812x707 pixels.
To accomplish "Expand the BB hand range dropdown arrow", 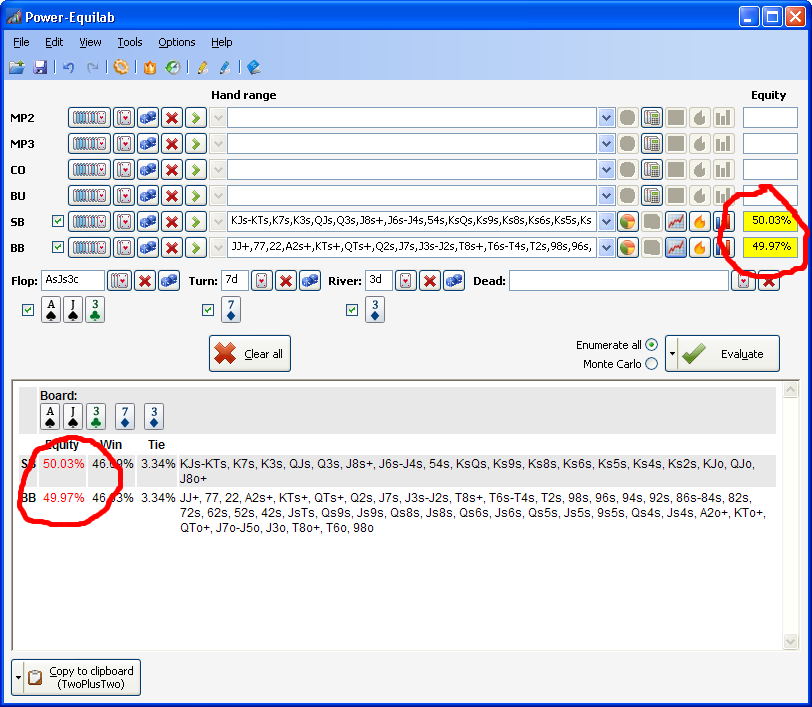I will 606,248.
